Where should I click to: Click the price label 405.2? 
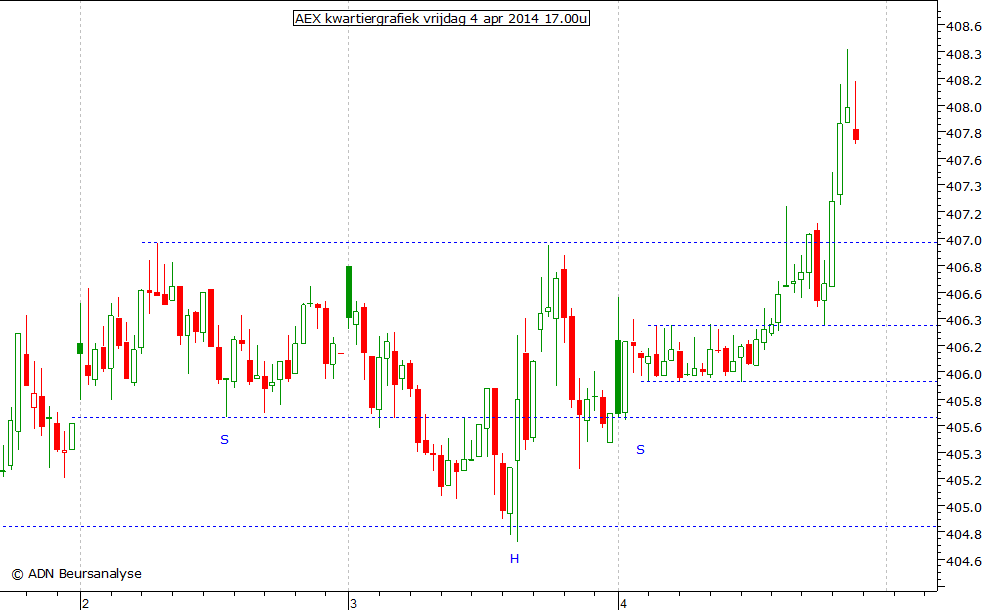click(964, 481)
